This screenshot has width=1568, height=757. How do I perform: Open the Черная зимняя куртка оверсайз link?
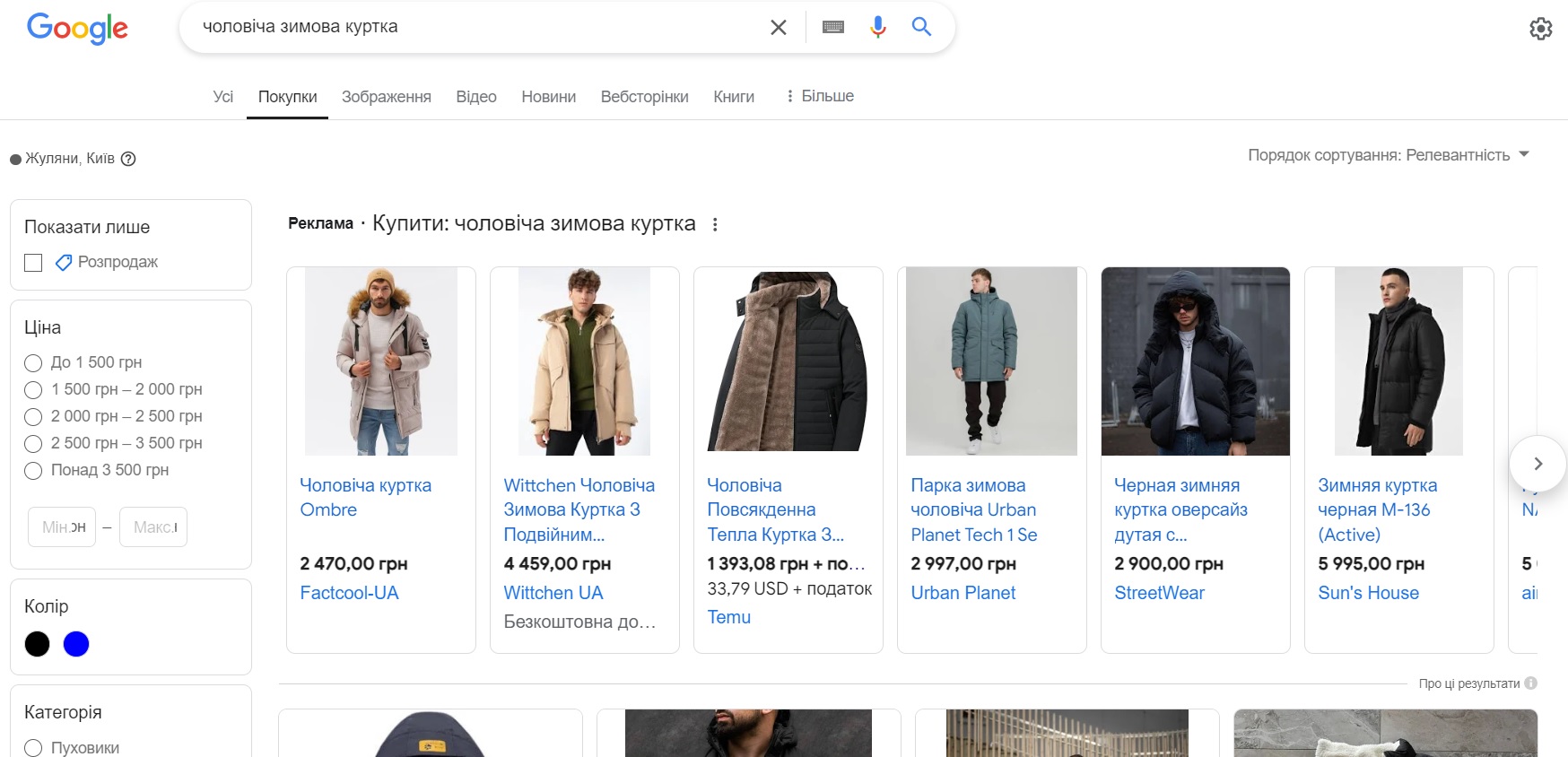tap(1180, 509)
